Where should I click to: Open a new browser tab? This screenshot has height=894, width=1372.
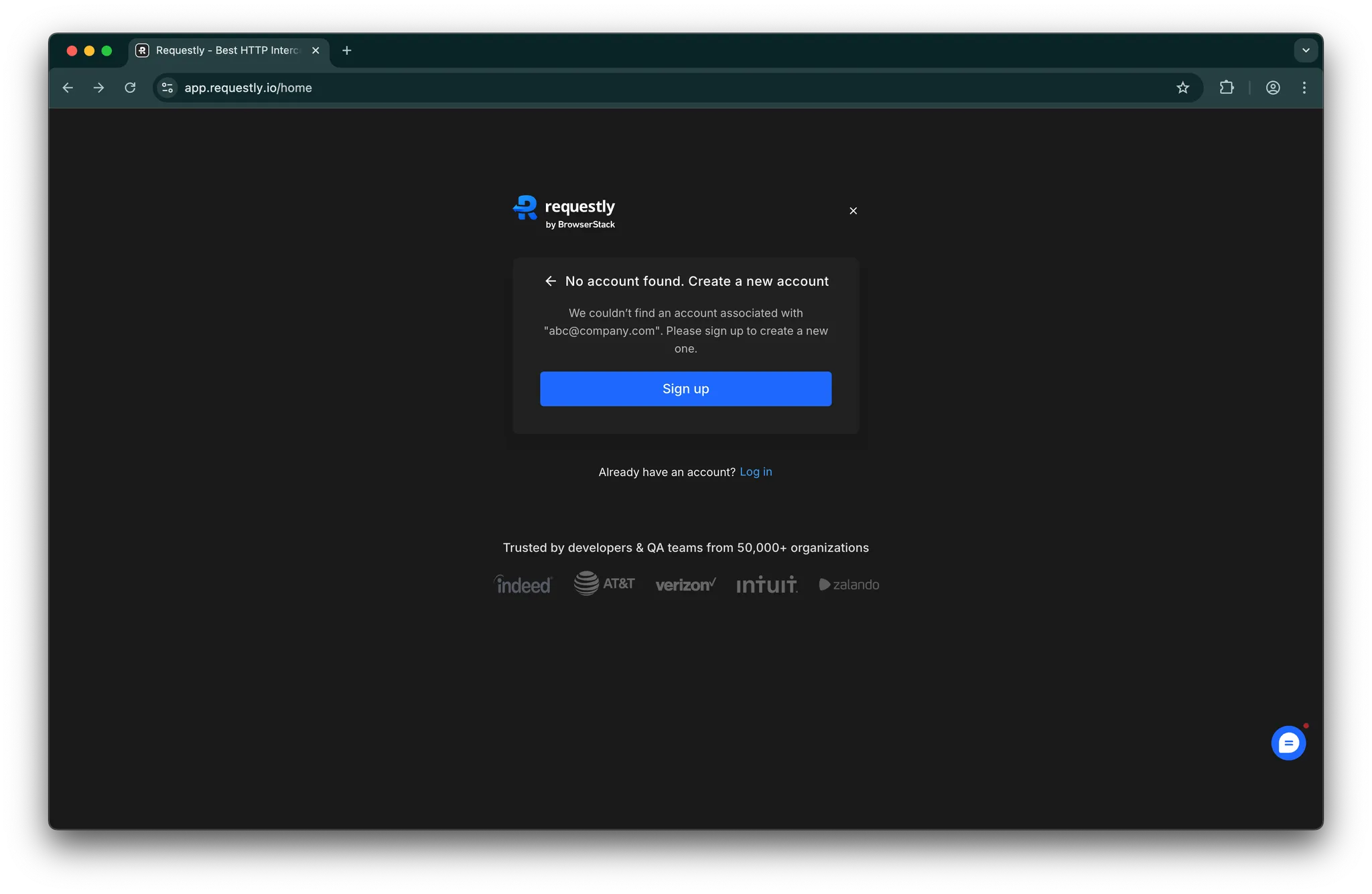346,50
